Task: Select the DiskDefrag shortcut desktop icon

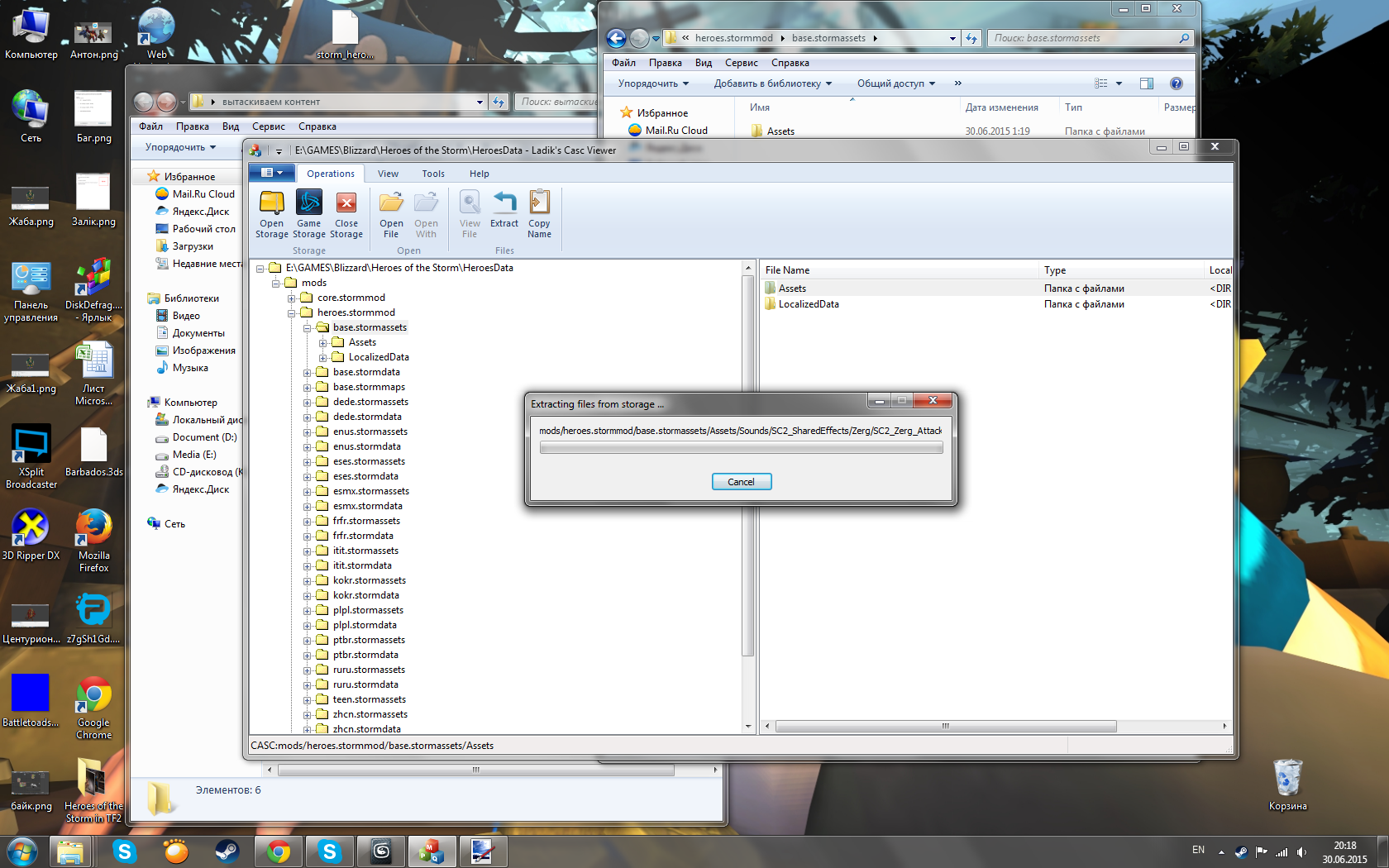Action: (x=93, y=289)
